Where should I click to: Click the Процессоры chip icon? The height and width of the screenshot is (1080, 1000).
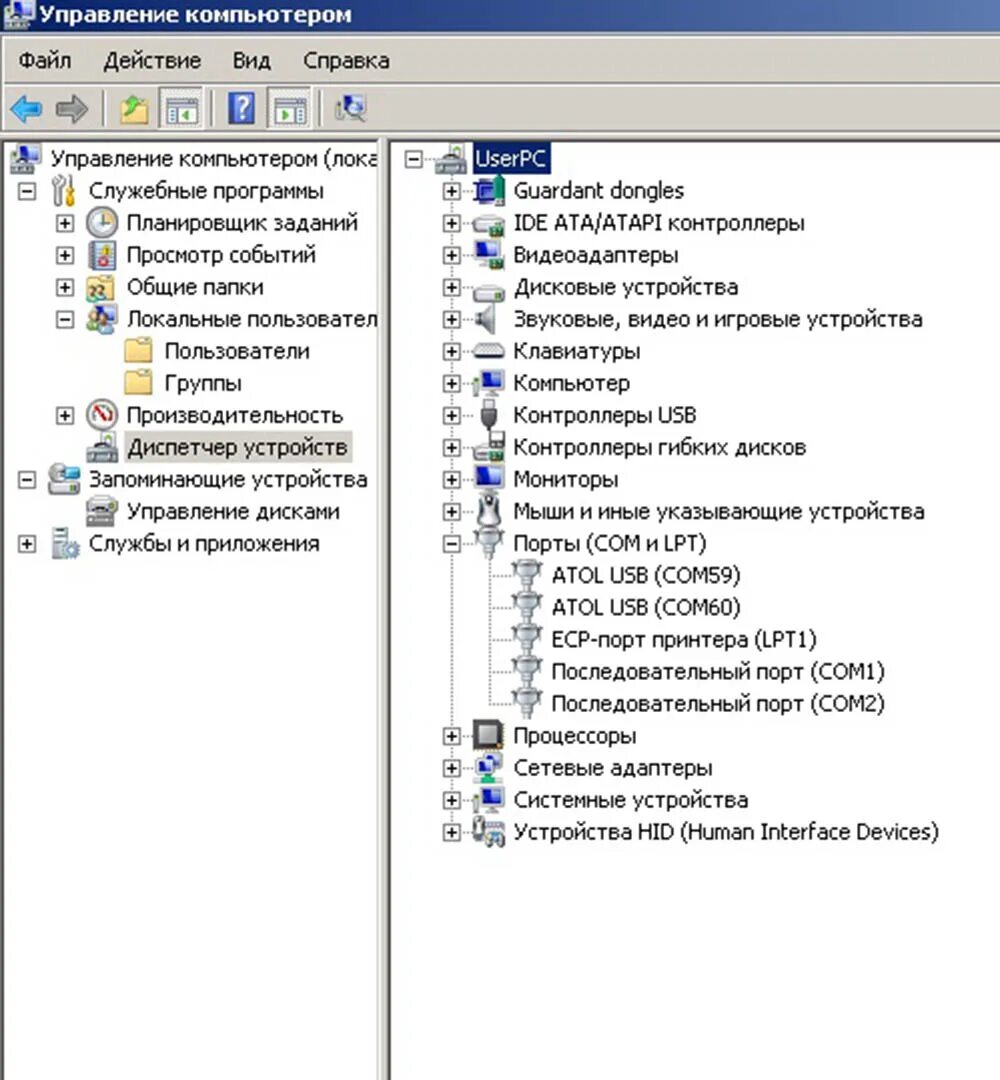click(x=488, y=736)
